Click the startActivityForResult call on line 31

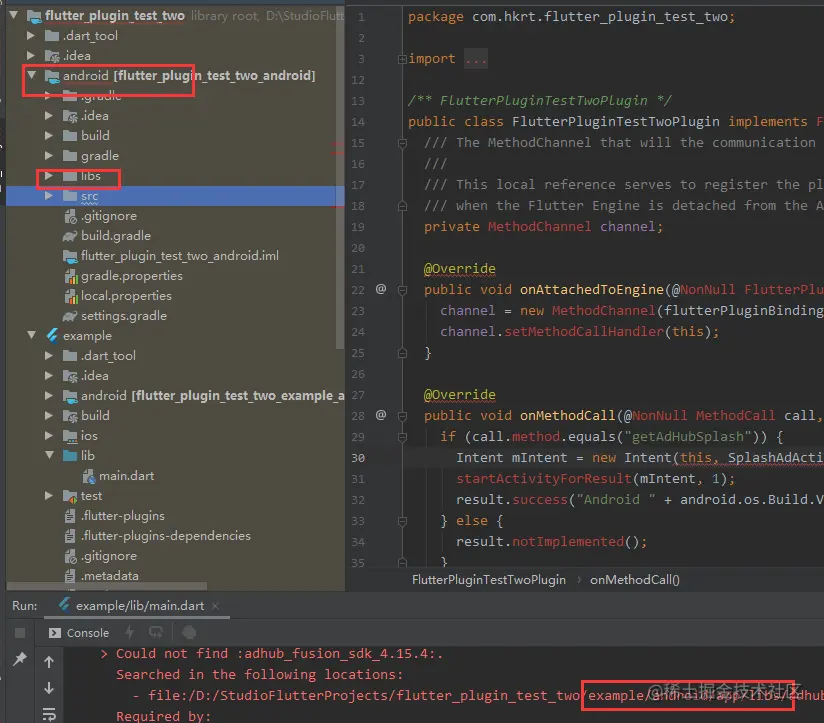tap(543, 479)
